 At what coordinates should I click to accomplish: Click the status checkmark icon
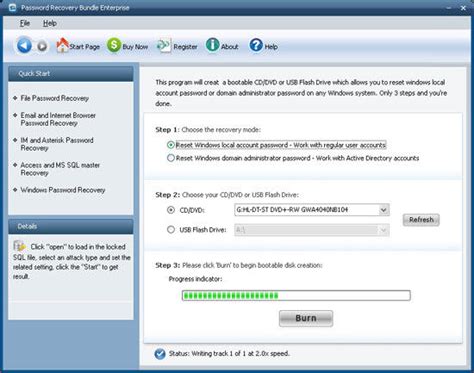pos(160,354)
